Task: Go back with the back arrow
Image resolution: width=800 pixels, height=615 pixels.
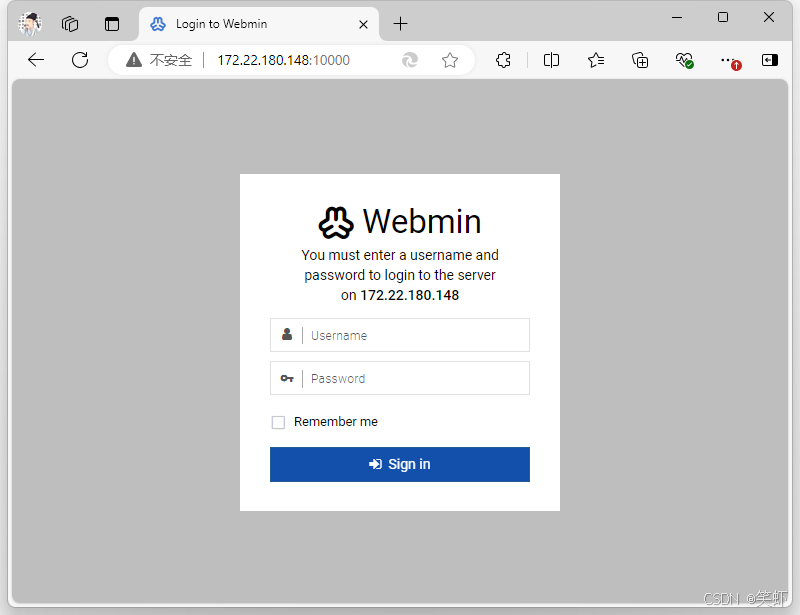Action: (x=36, y=60)
